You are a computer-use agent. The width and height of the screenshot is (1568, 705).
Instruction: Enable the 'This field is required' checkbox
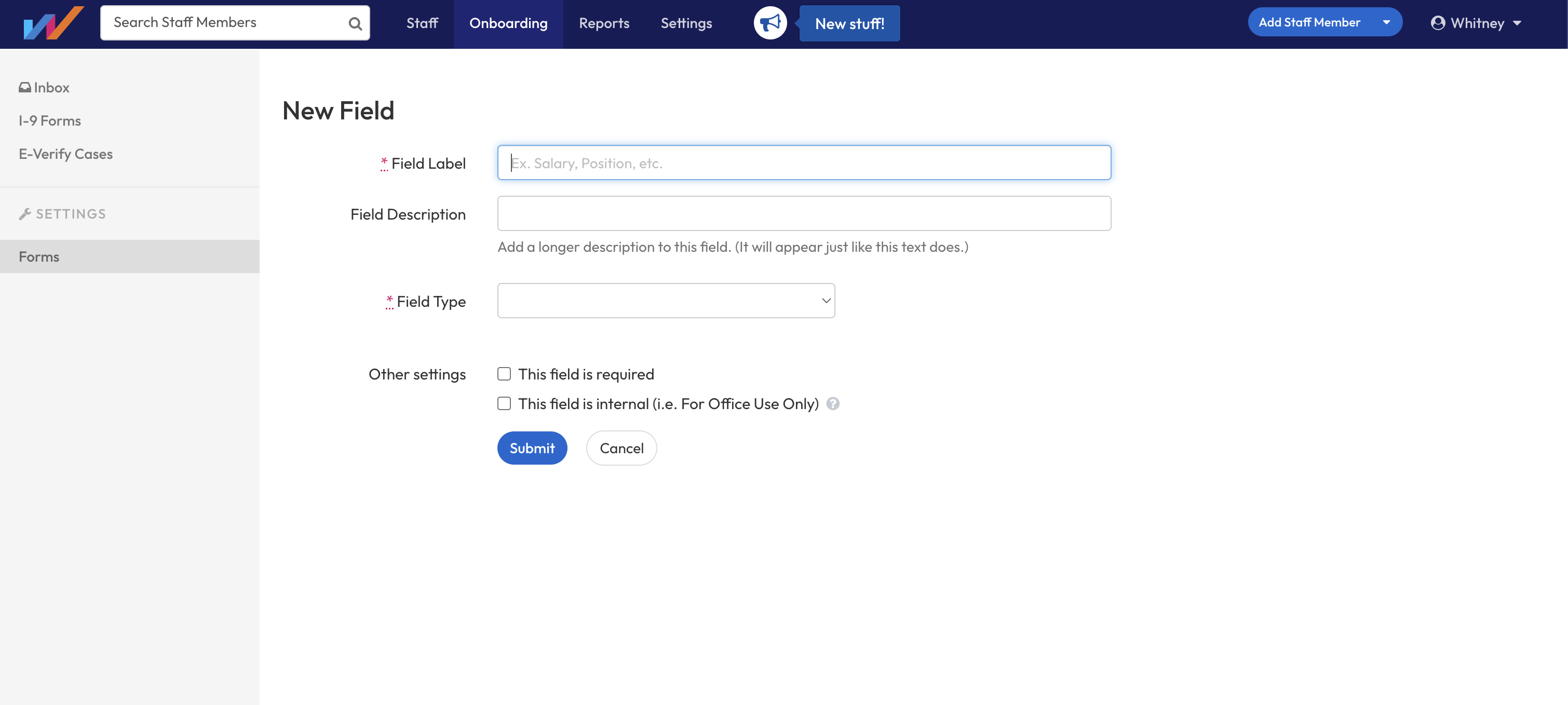[504, 374]
